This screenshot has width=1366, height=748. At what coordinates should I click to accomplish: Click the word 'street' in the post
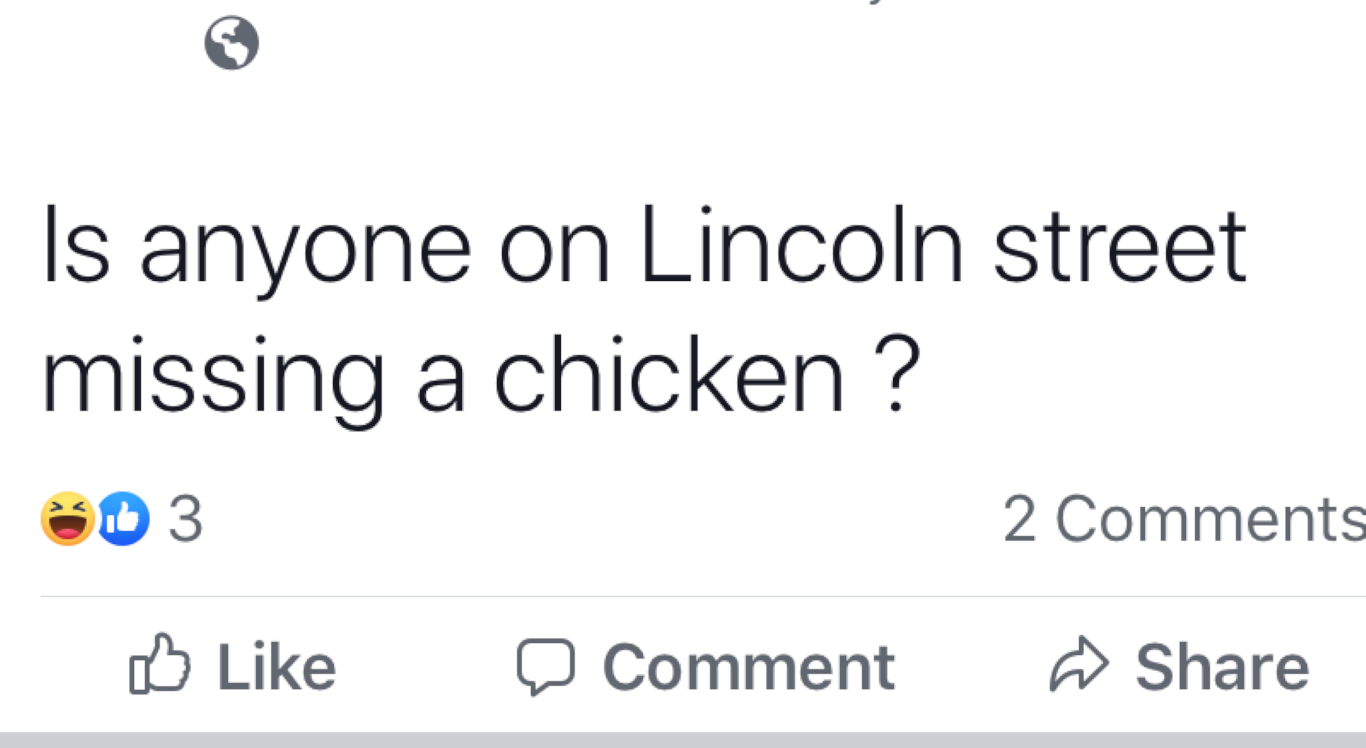1120,247
